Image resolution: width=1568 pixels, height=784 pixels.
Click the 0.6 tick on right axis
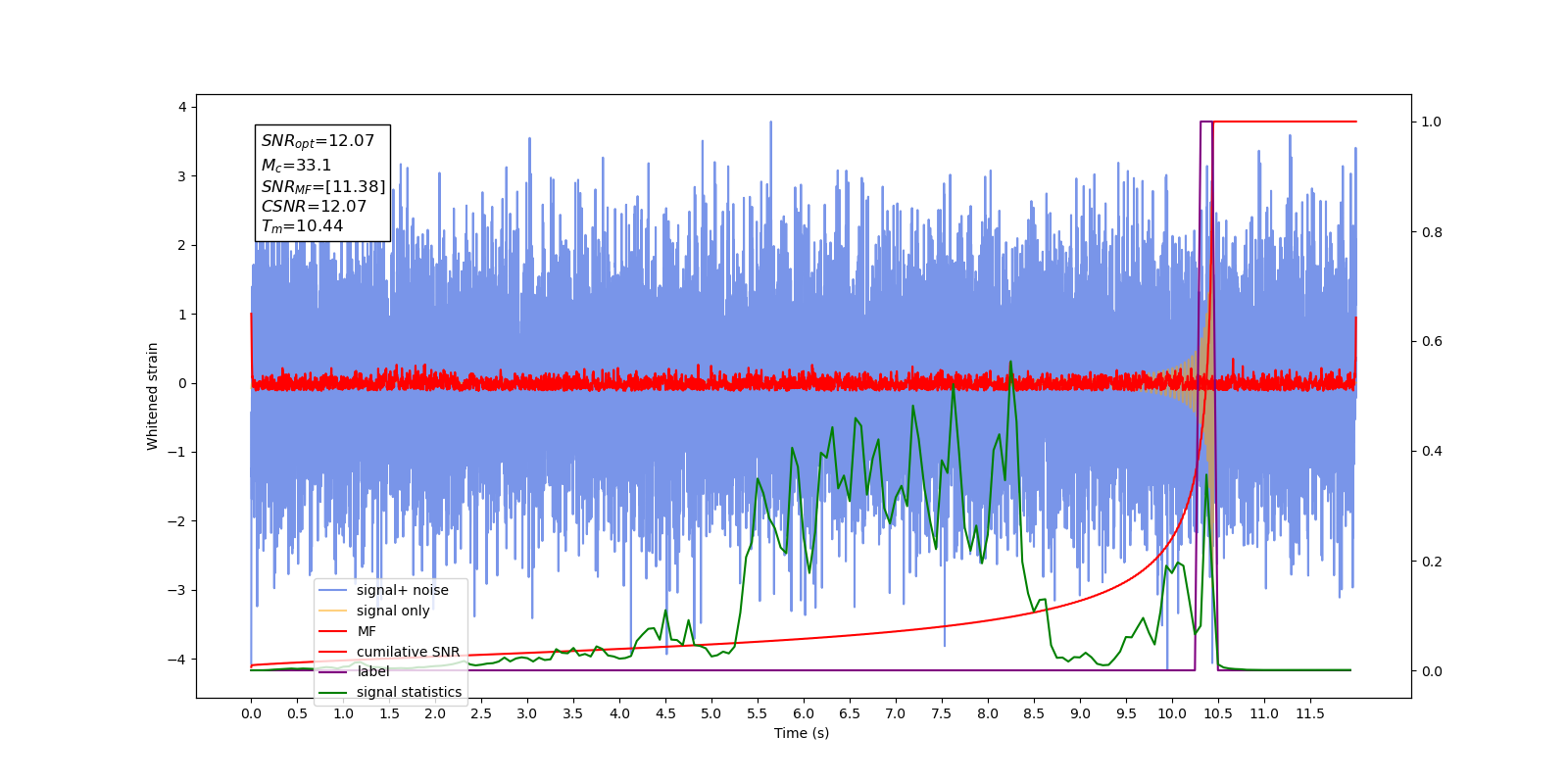(1432, 341)
